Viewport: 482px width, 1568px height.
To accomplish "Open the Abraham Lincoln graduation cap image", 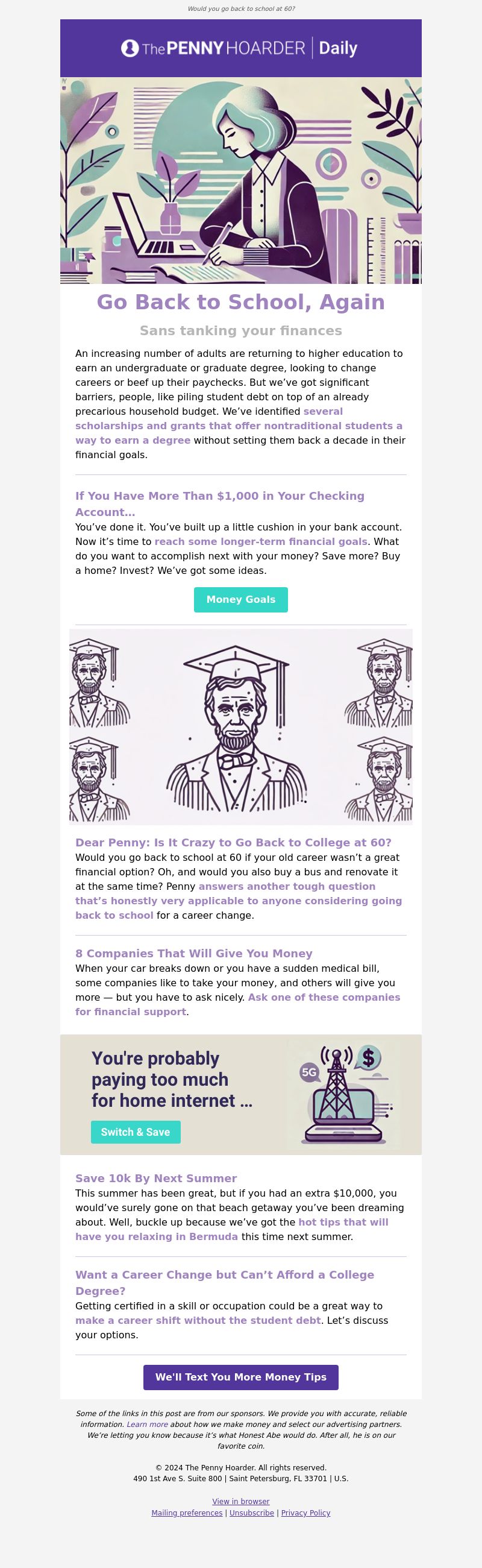I will coord(241,727).
